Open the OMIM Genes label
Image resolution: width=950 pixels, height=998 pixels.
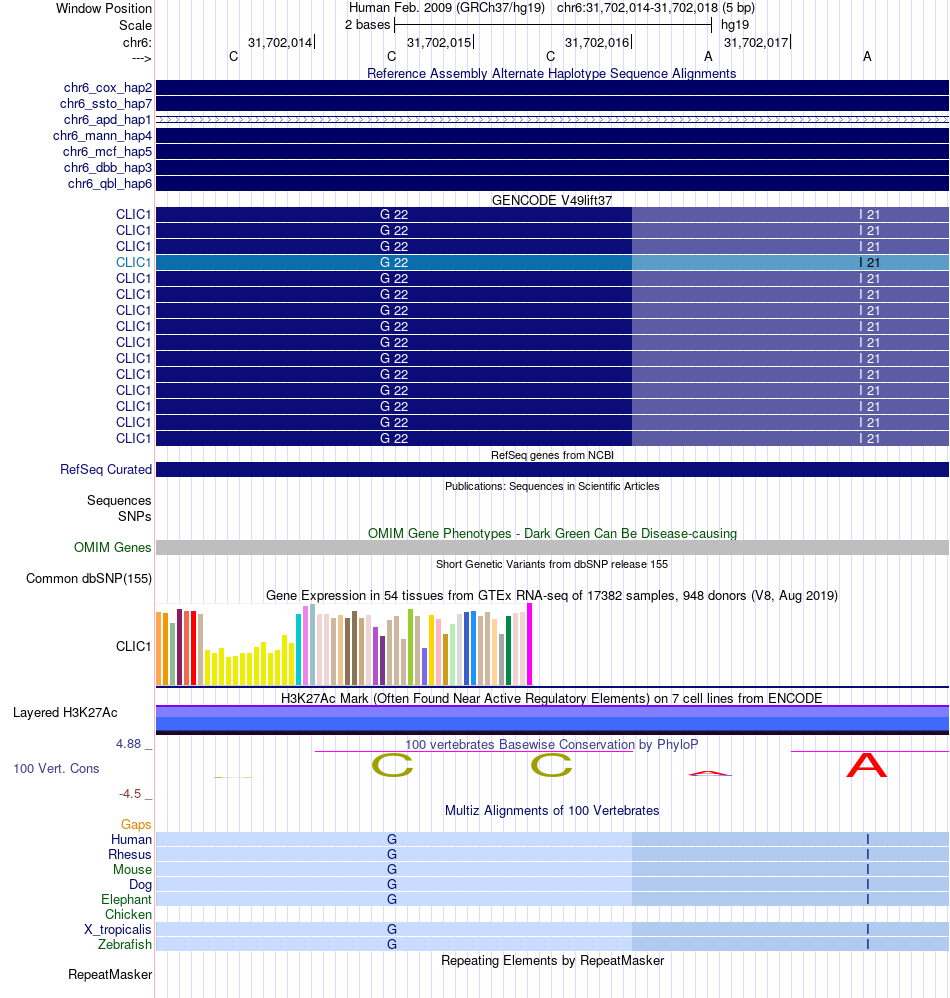click(x=113, y=547)
